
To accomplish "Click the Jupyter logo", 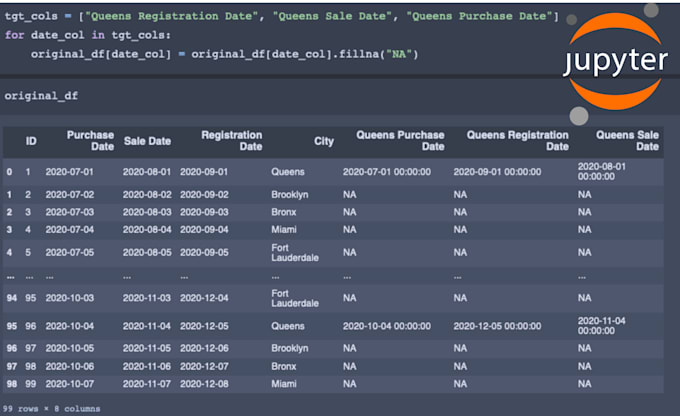I will [613, 63].
